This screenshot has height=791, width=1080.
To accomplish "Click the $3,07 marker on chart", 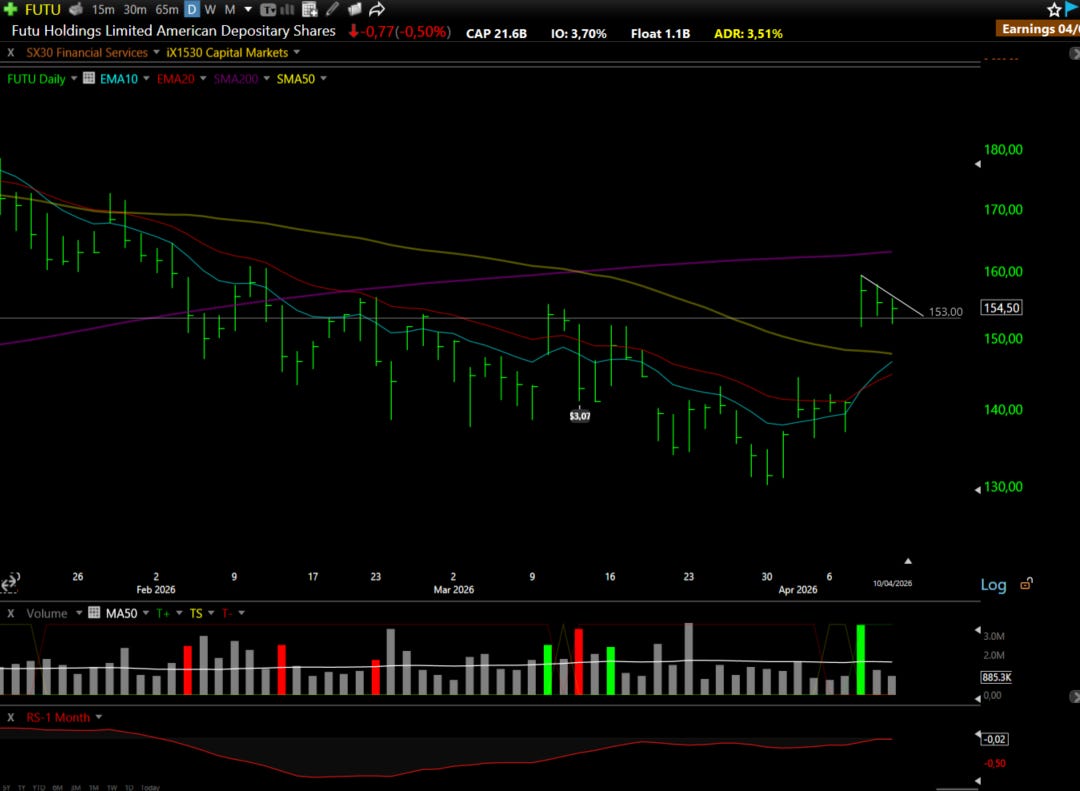I will click(580, 415).
